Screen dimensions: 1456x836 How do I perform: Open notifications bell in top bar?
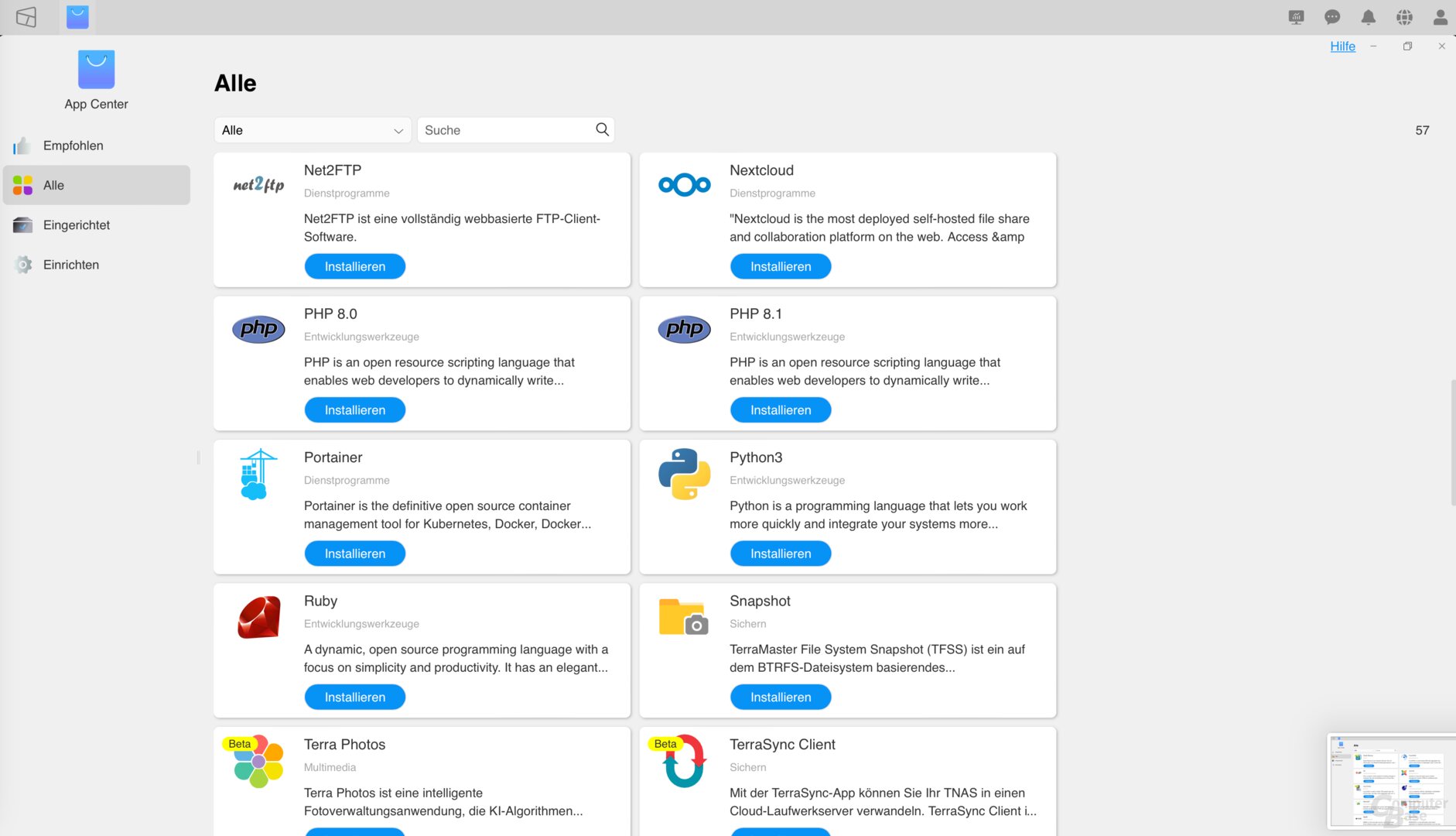pos(1368,17)
